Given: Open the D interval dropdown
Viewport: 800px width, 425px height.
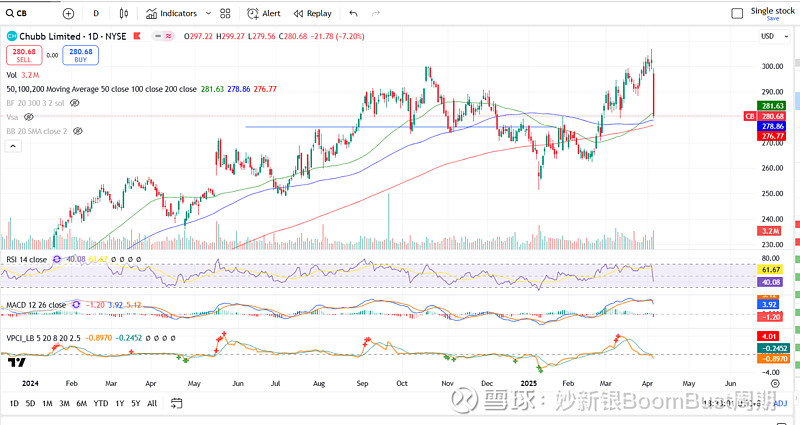Looking at the screenshot, I should click(96, 14).
